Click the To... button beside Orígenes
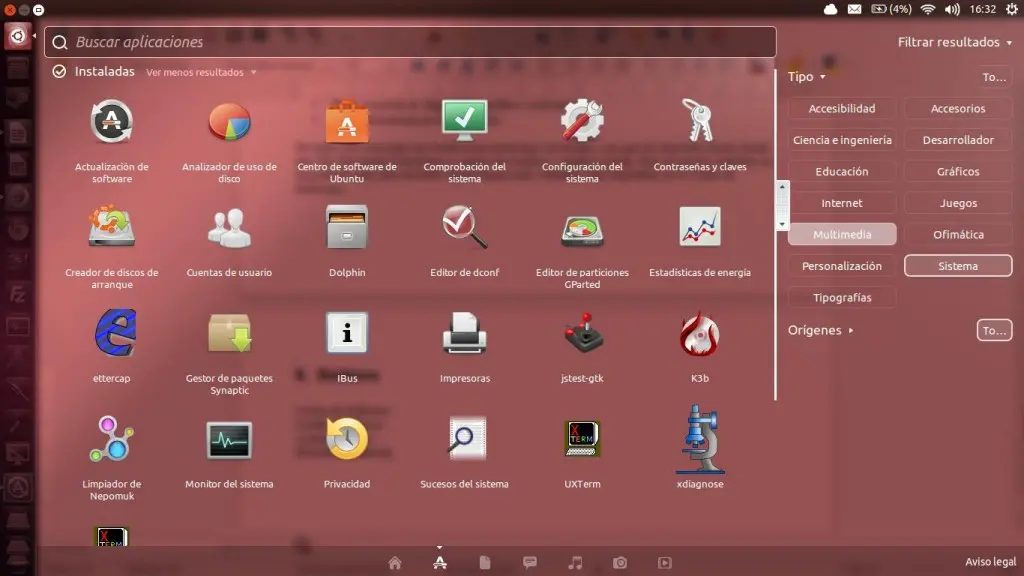This screenshot has height=576, width=1024. point(994,330)
